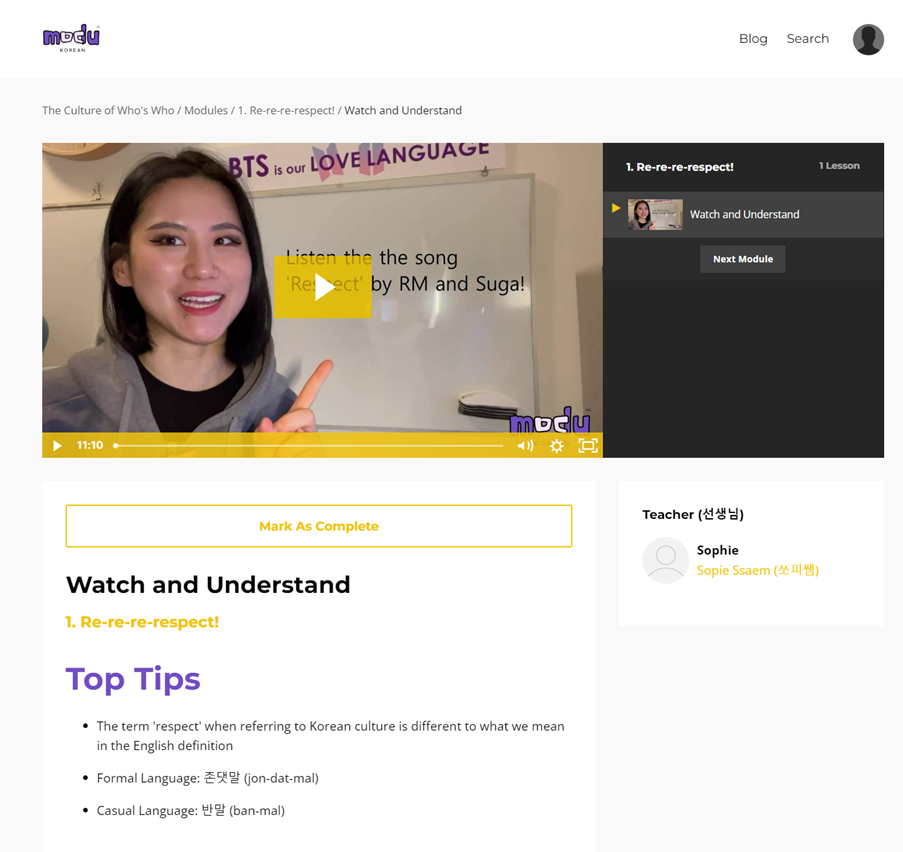Viewport: 903px width, 852px height.
Task: Click the Modu Korean logo
Action: click(71, 39)
